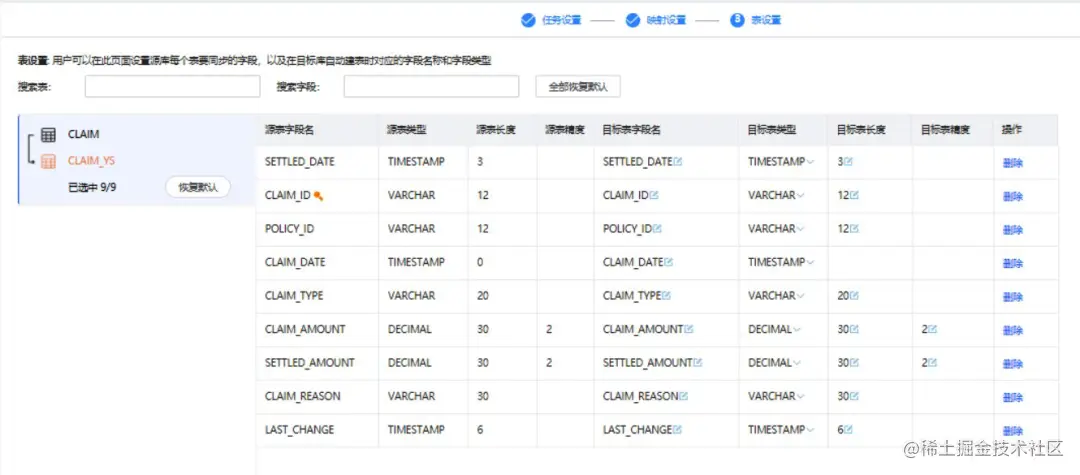1080x475 pixels.
Task: Edit target field name CLAIM_DATE icon
Action: 669,262
